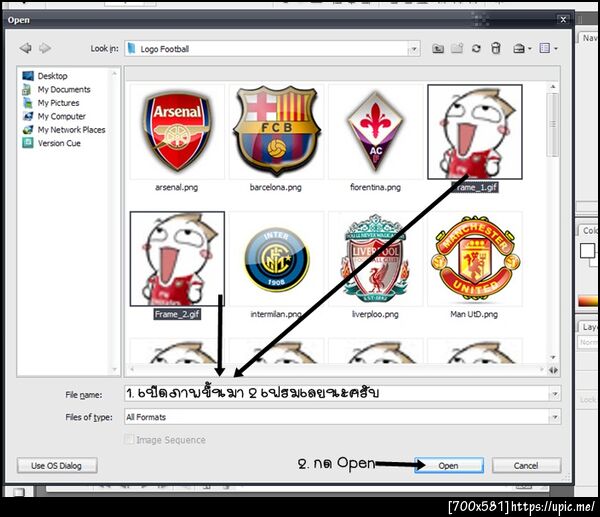Open My Network Places in the list
Screen dimensions: 600x517
[x=71, y=129]
